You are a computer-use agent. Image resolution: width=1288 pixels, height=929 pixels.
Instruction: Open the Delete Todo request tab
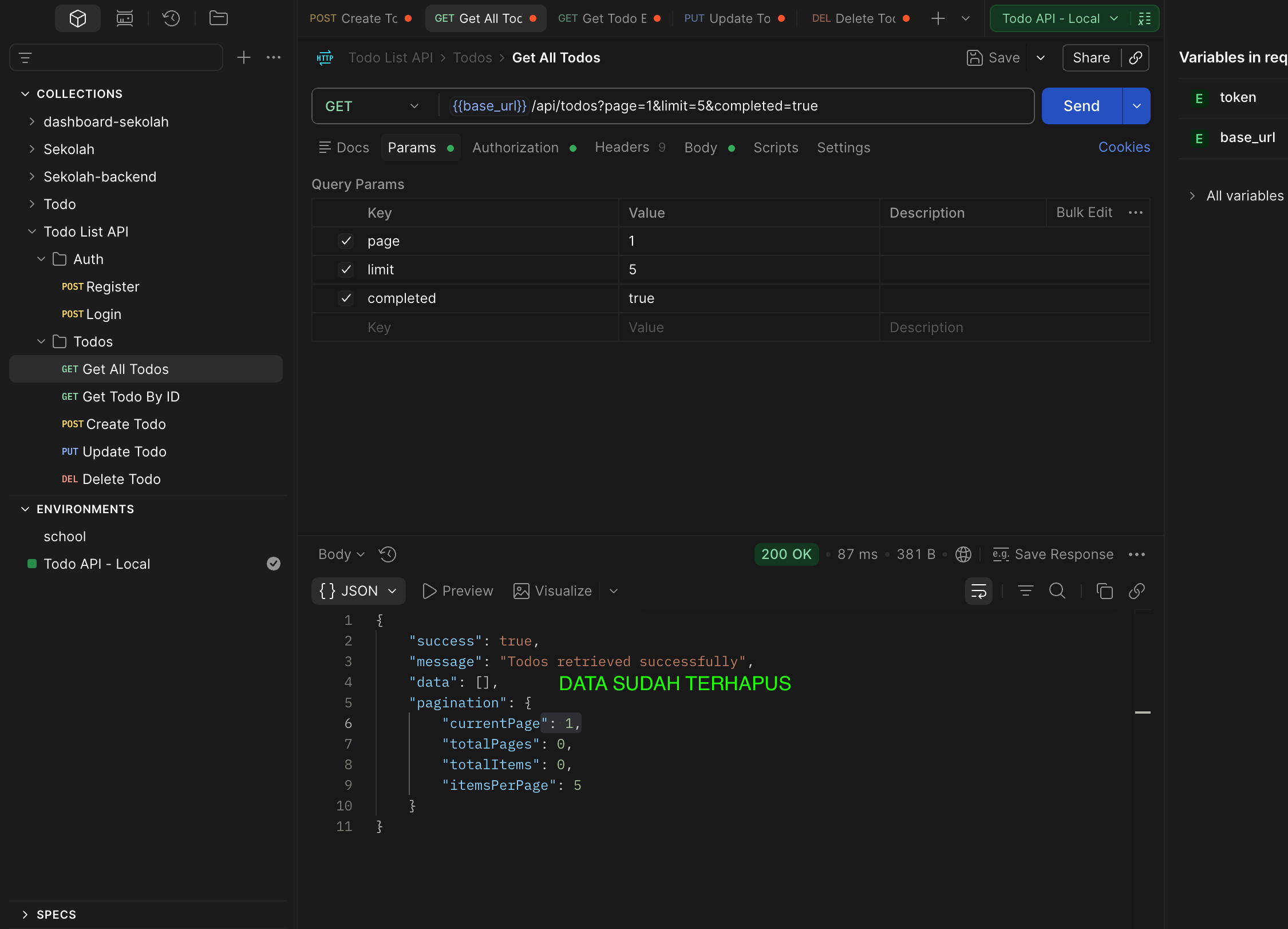(860, 19)
